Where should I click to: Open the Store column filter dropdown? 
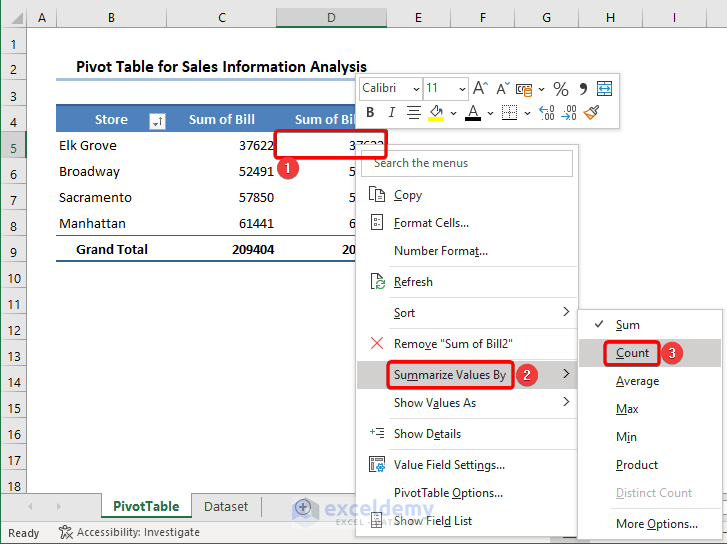(x=156, y=121)
